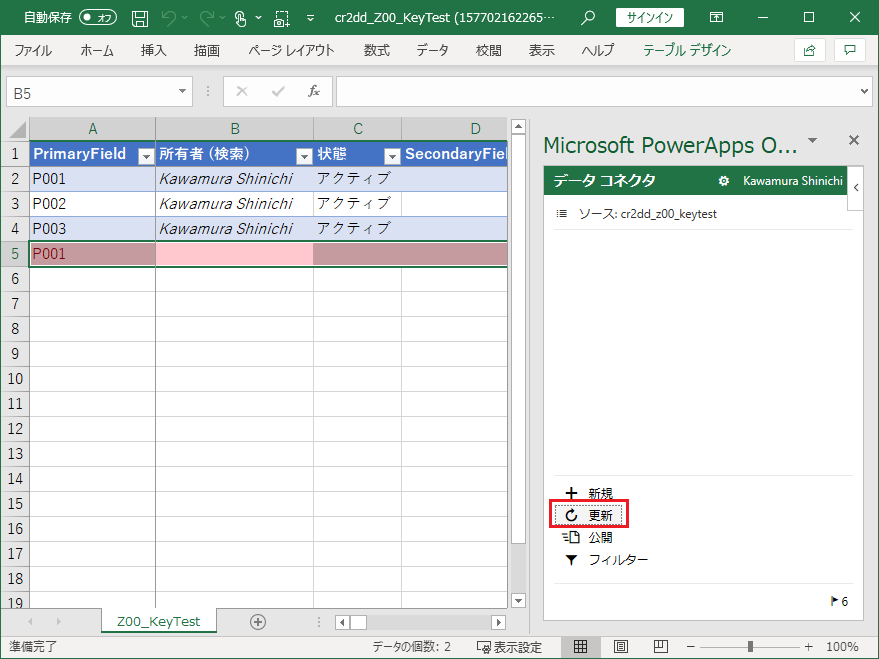Click the insert function fx icon

pos(313,92)
